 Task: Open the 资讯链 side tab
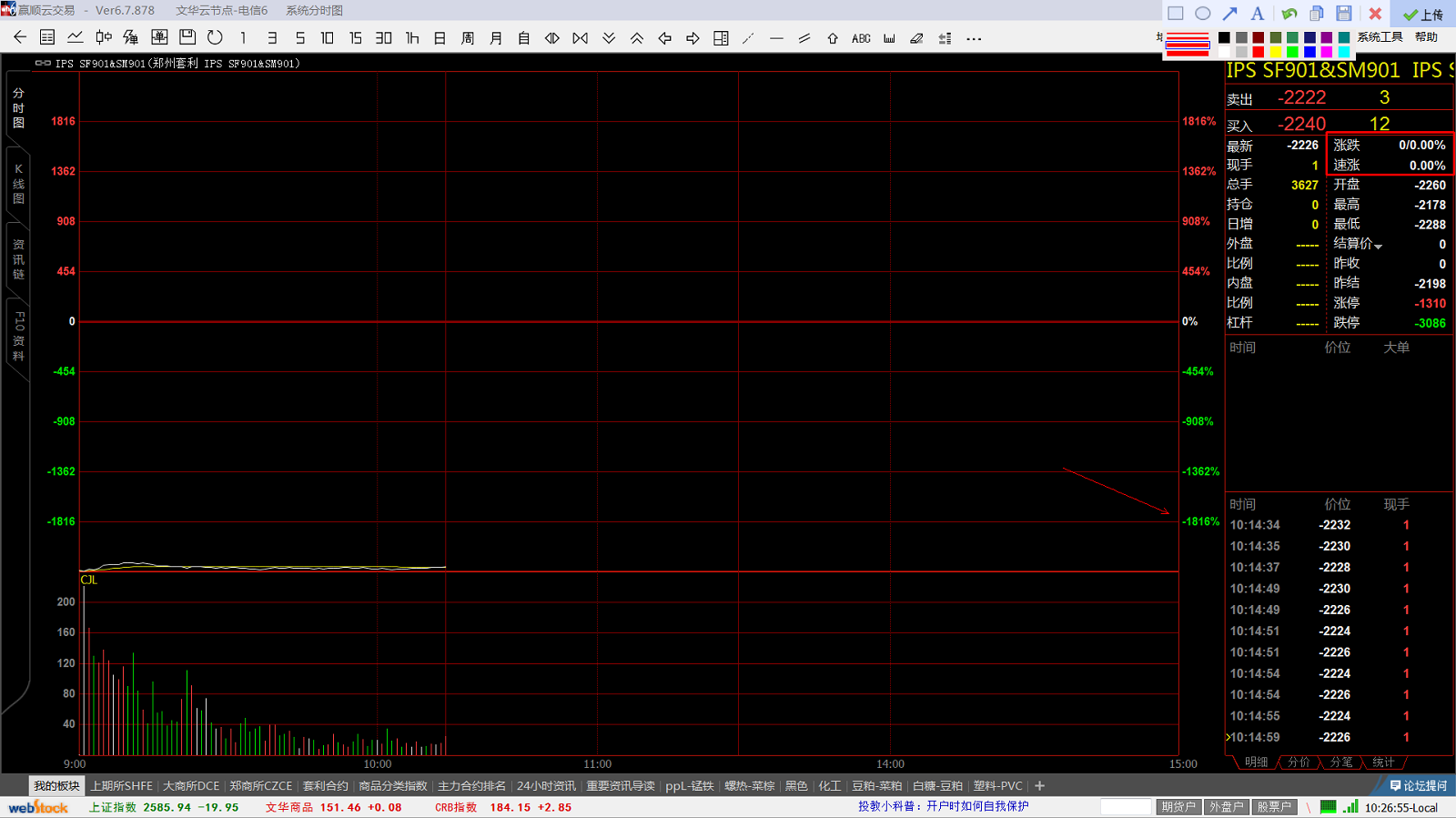18,259
